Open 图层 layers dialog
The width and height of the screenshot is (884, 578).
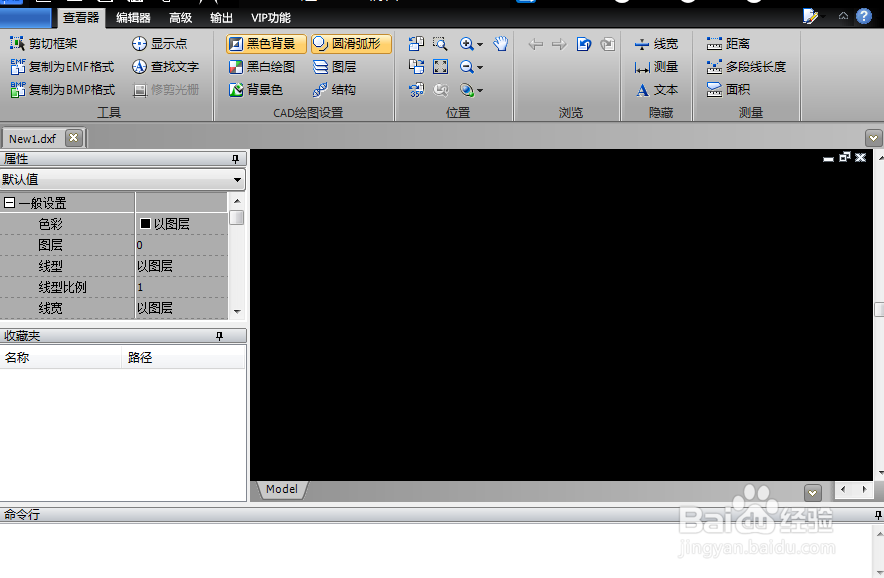[x=335, y=67]
